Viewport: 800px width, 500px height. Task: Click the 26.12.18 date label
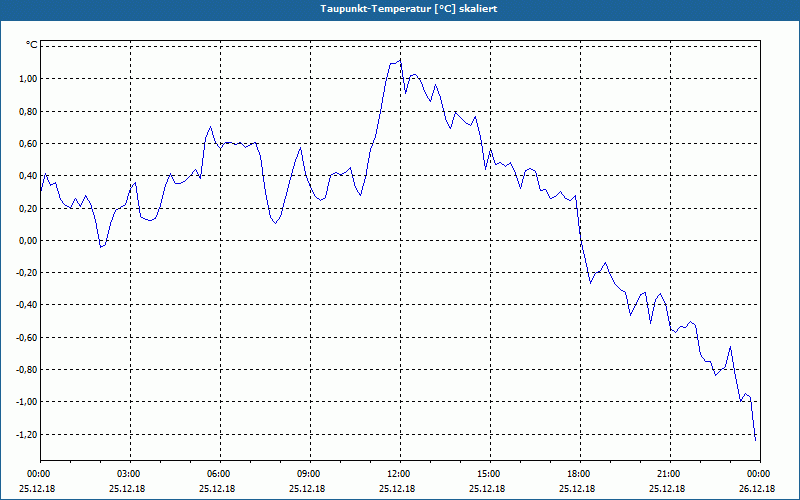click(x=757, y=488)
